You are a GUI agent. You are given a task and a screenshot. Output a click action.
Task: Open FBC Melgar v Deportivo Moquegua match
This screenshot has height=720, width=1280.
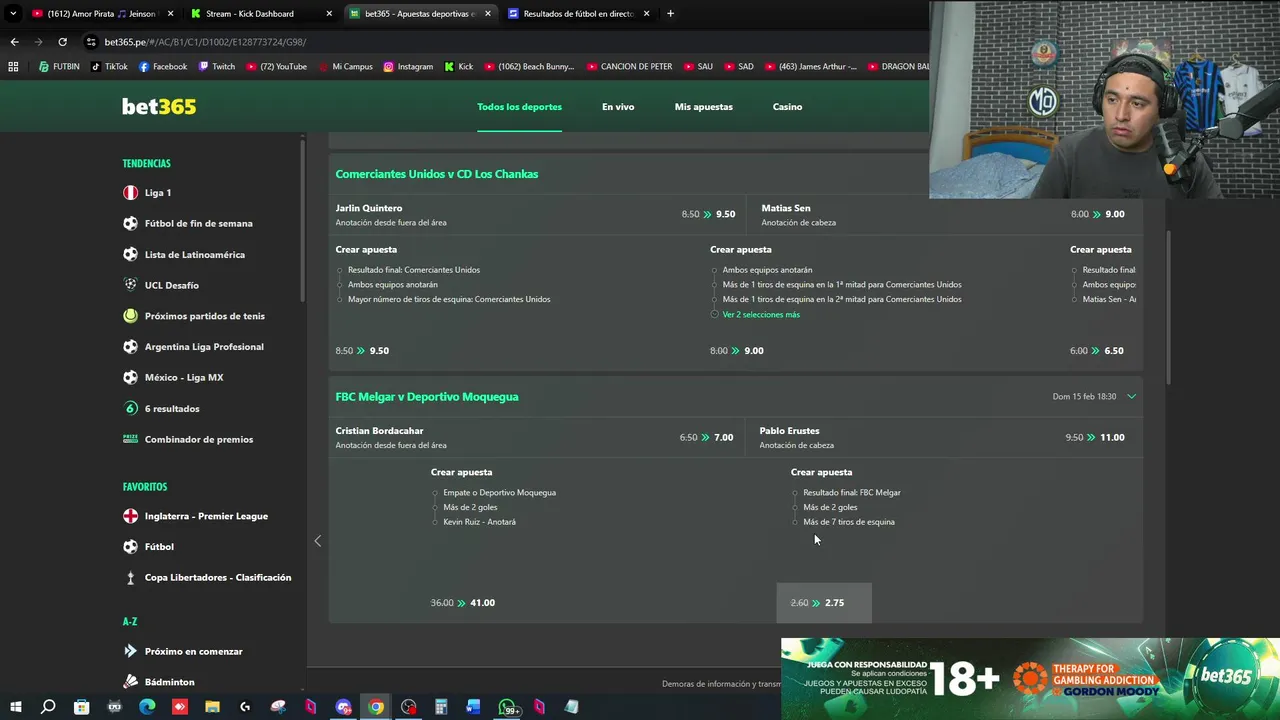pyautogui.click(x=427, y=397)
